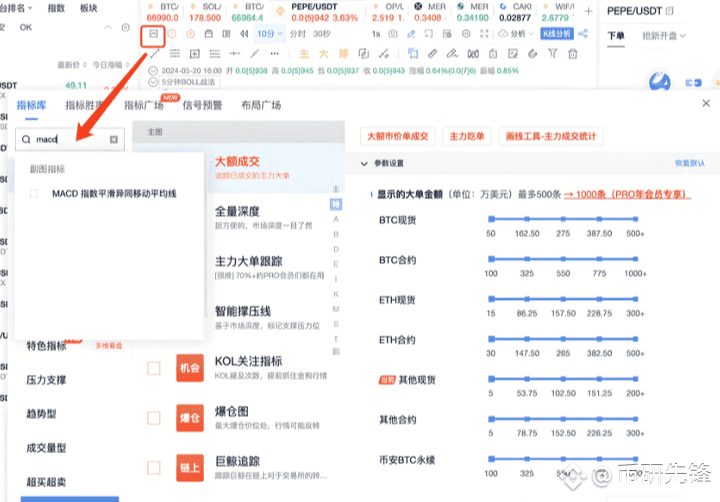Open the 1000条 PRO年会员专享 link

(x=627, y=194)
